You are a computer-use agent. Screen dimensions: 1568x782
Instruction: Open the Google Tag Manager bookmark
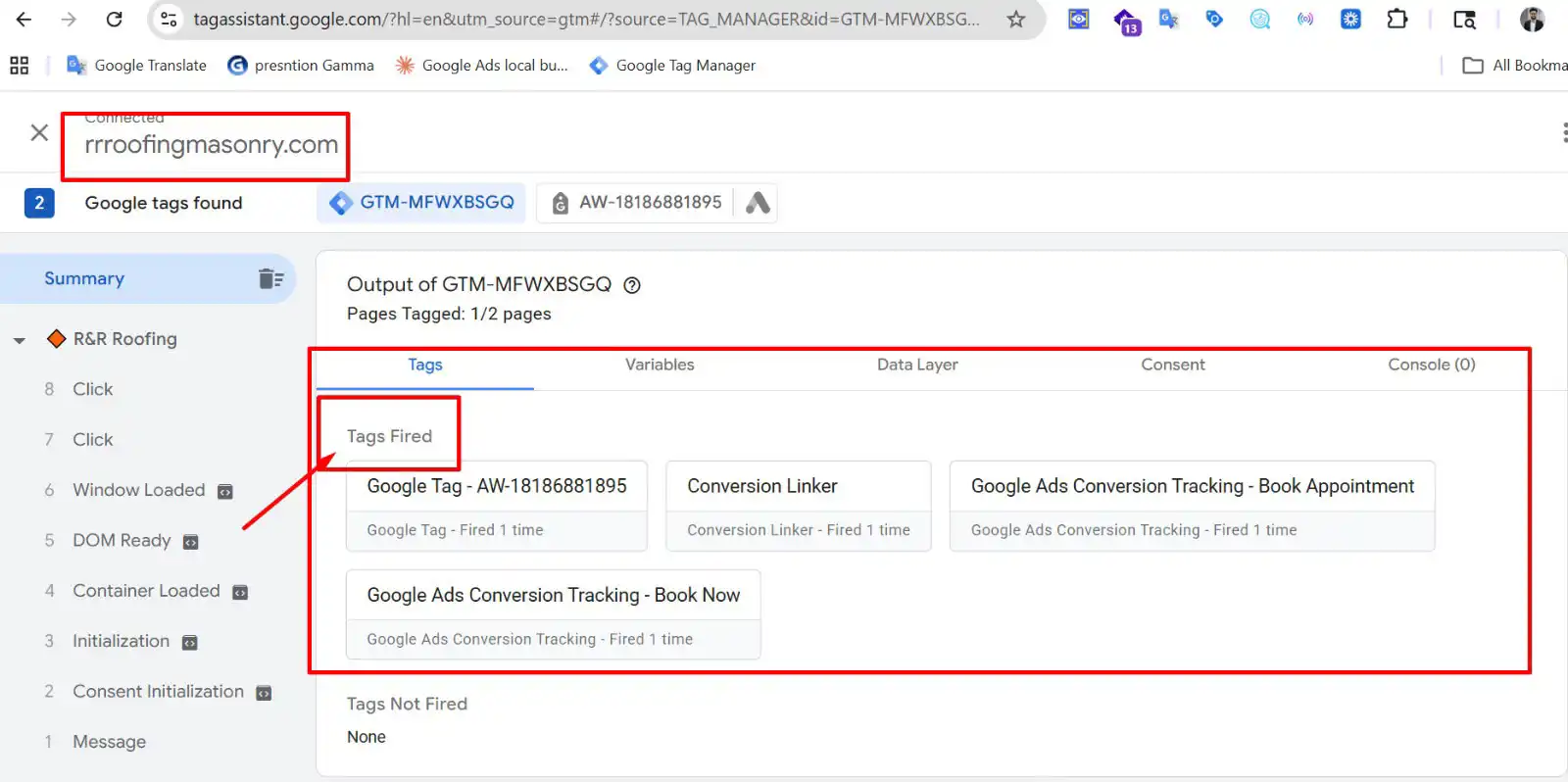pos(672,66)
